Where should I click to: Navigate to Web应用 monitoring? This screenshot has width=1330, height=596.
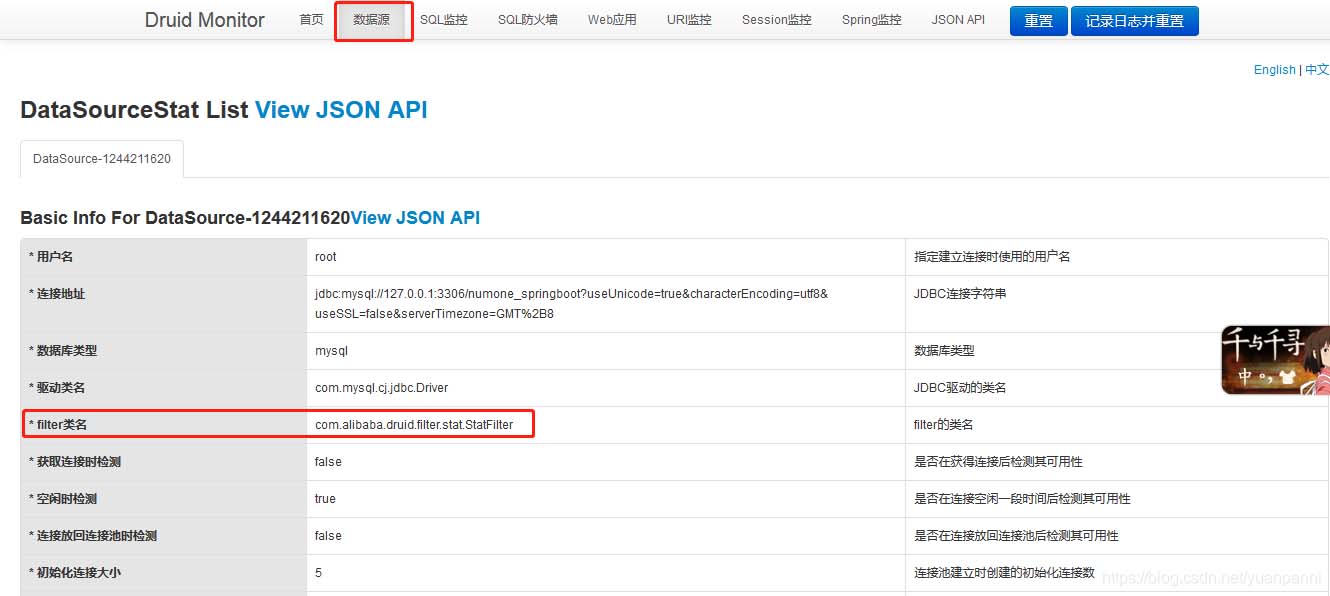611,19
